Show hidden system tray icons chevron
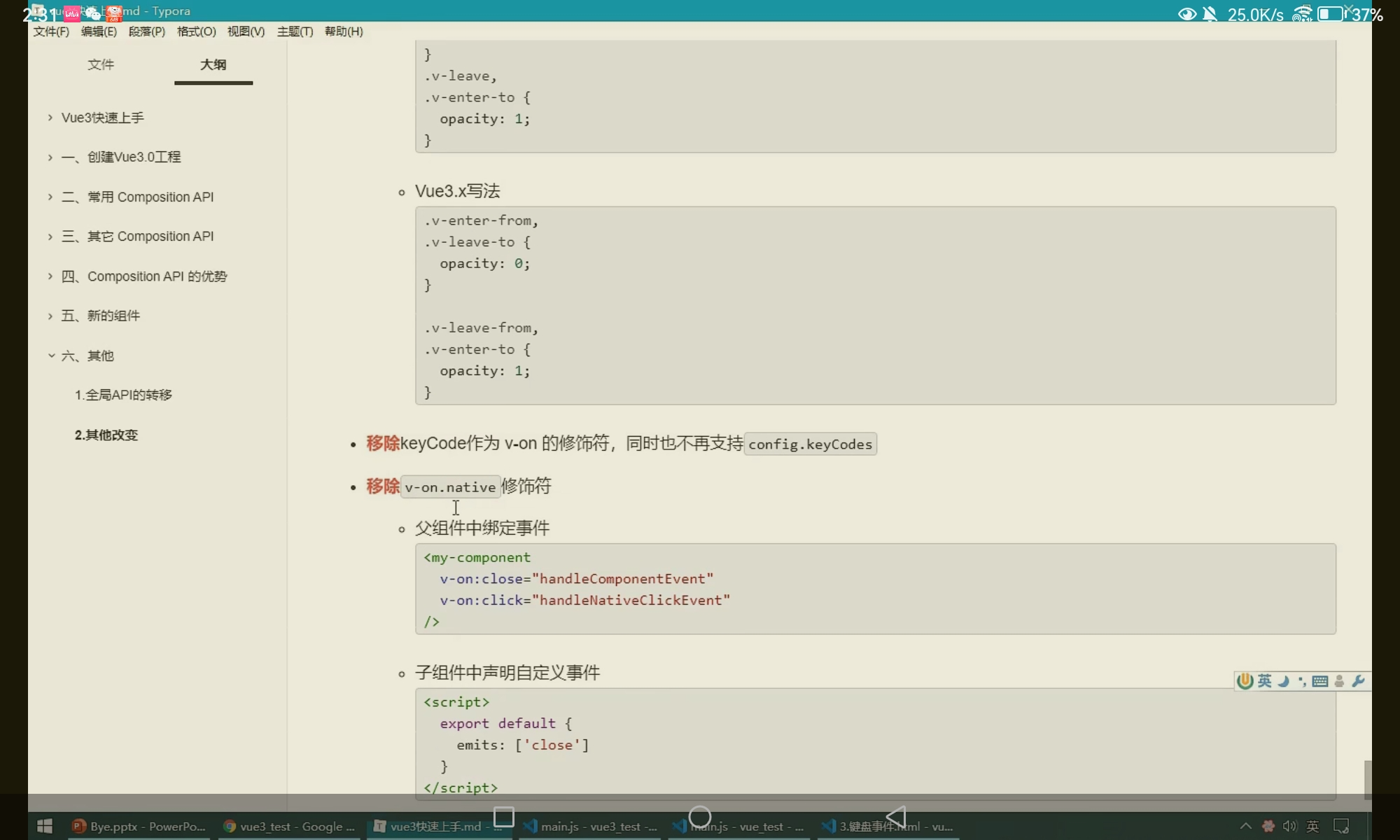 [x=1246, y=826]
